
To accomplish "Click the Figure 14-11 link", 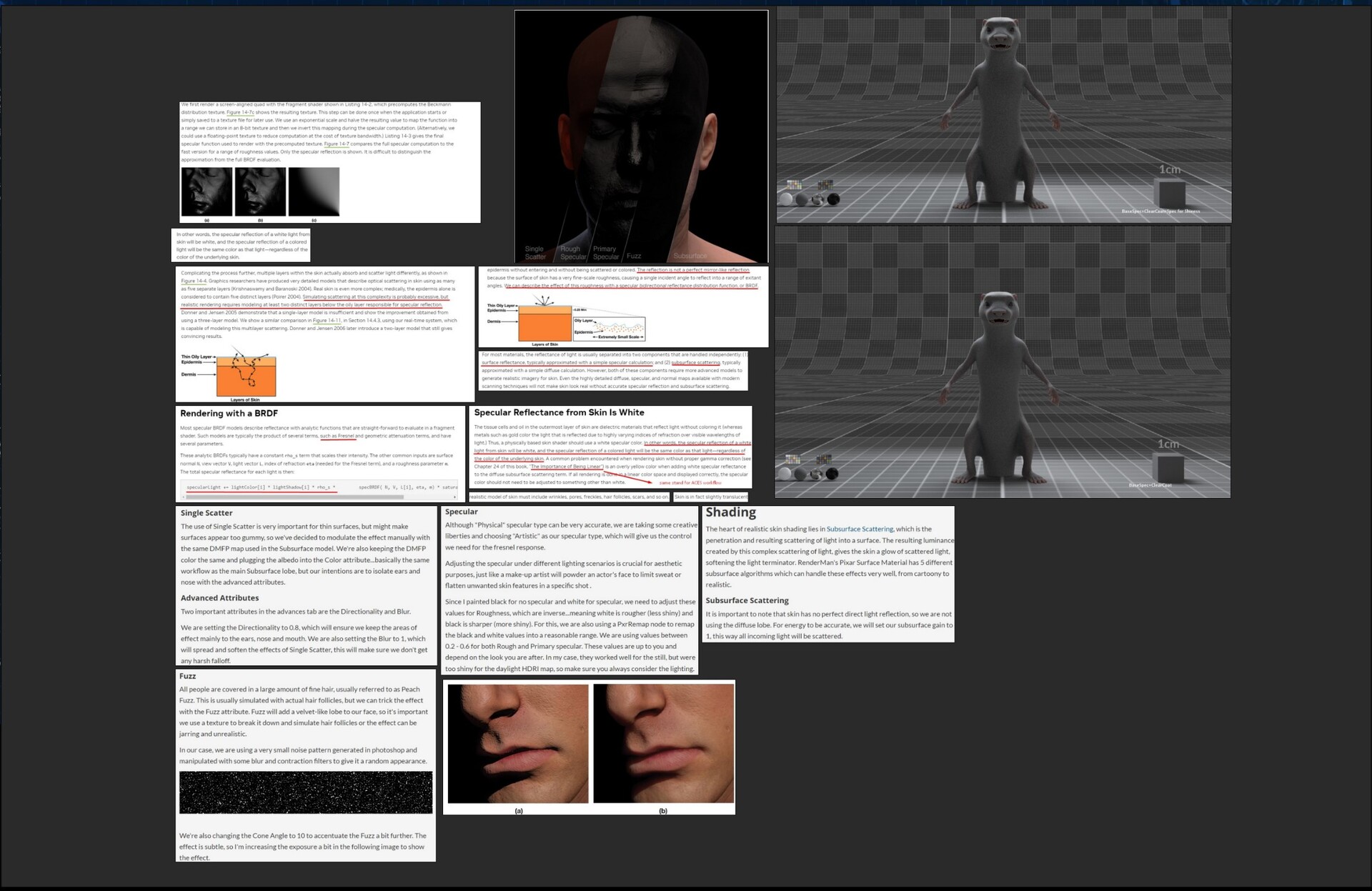I will [327, 321].
